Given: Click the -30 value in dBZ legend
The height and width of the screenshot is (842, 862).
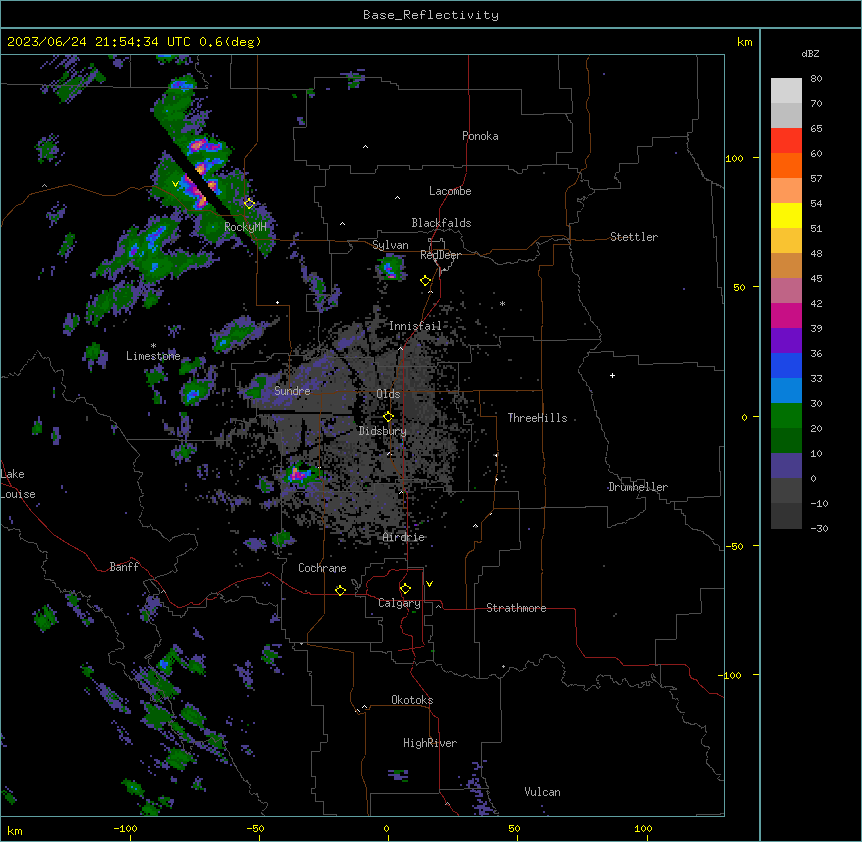Looking at the screenshot, I should [819, 529].
